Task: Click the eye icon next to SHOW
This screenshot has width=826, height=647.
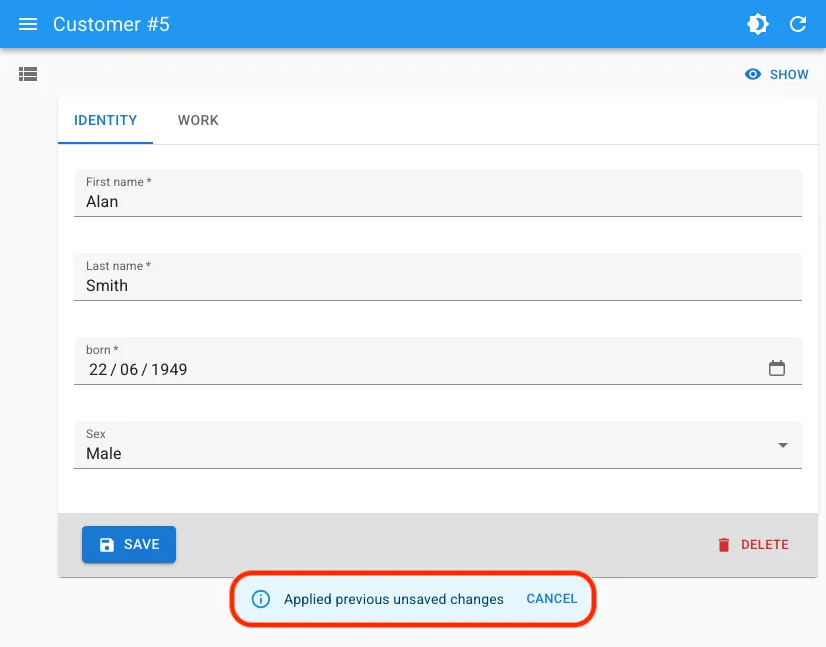Action: [753, 74]
